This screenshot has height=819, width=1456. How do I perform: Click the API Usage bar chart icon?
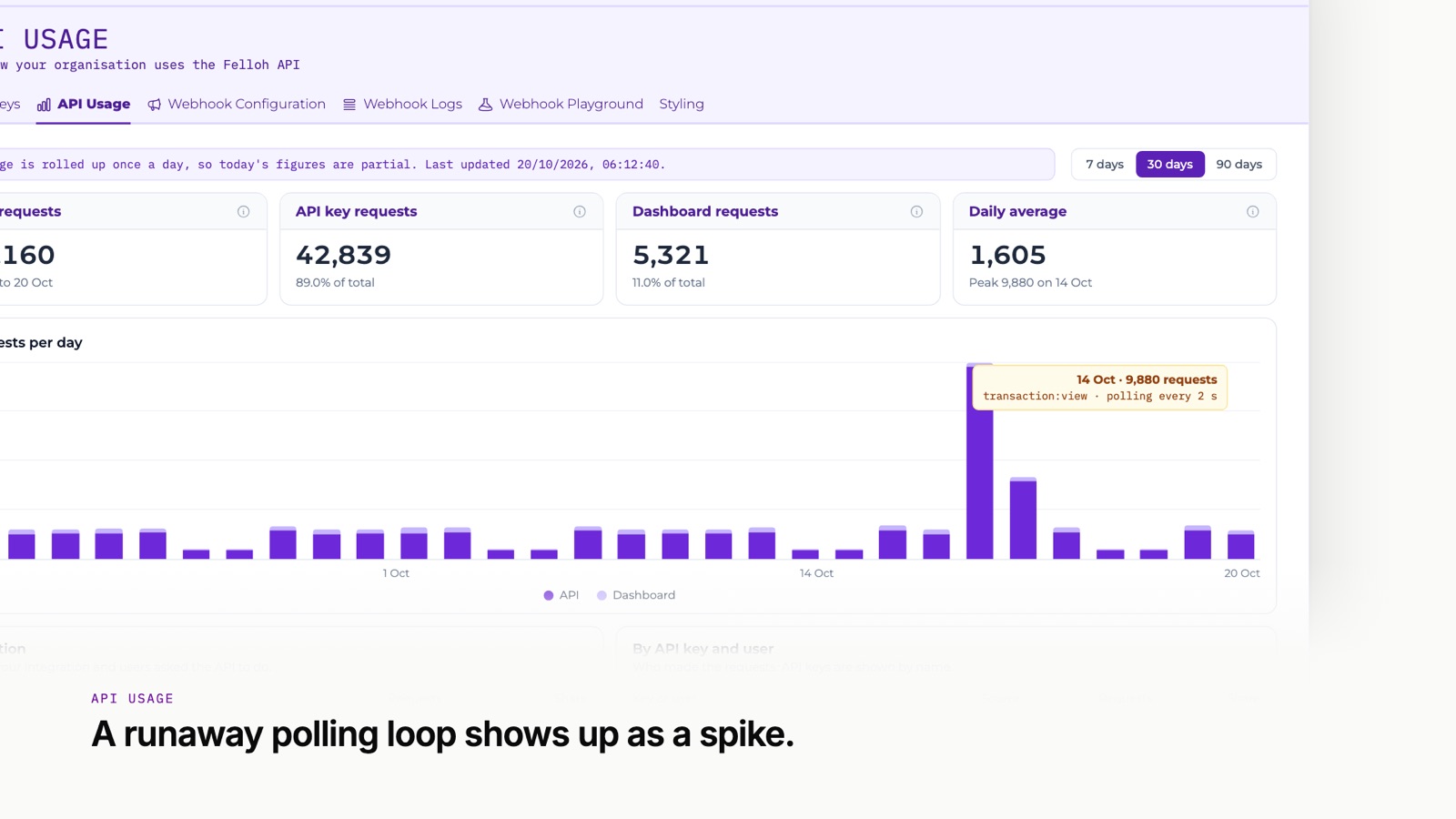point(44,105)
